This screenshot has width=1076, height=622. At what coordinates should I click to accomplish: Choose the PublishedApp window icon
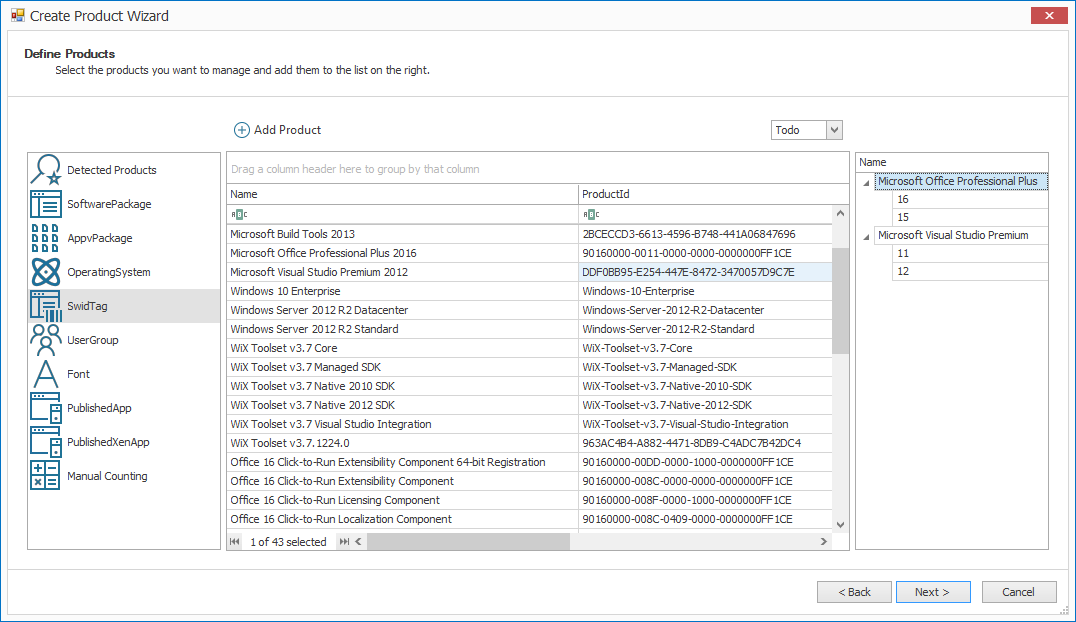click(46, 408)
